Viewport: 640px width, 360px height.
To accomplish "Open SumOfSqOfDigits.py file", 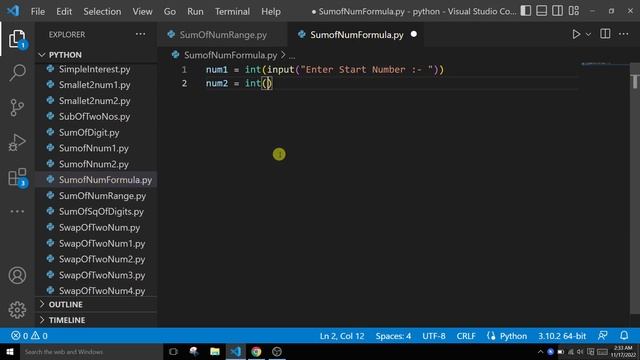I will [101, 211].
